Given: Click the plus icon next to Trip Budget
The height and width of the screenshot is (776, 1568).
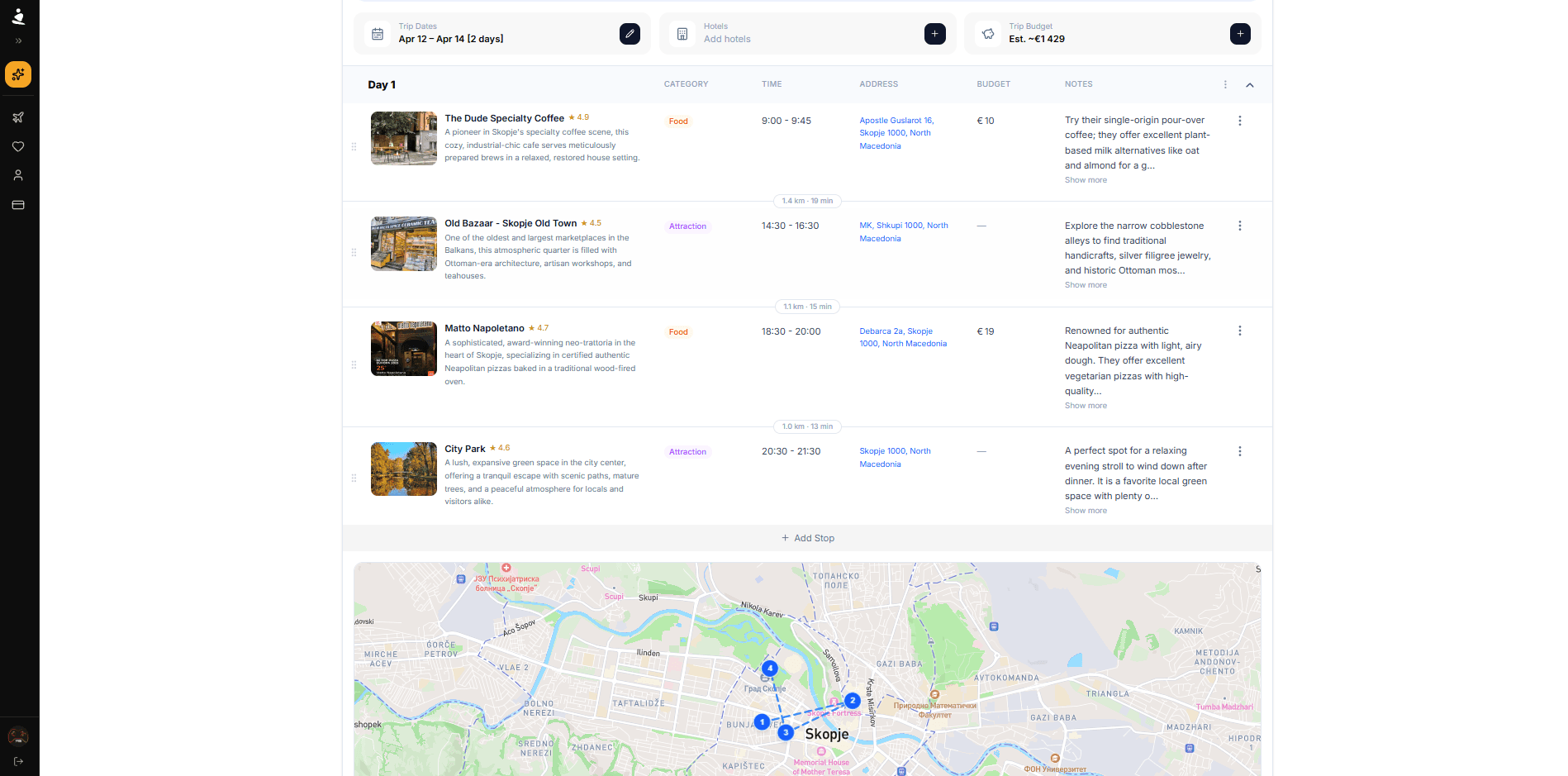Looking at the screenshot, I should point(1240,34).
